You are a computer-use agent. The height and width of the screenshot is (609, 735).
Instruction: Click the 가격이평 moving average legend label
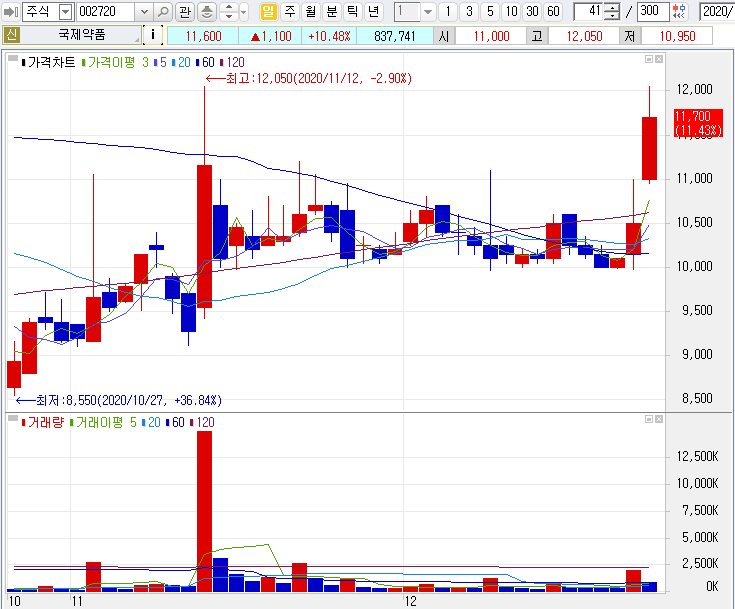[x=111, y=62]
